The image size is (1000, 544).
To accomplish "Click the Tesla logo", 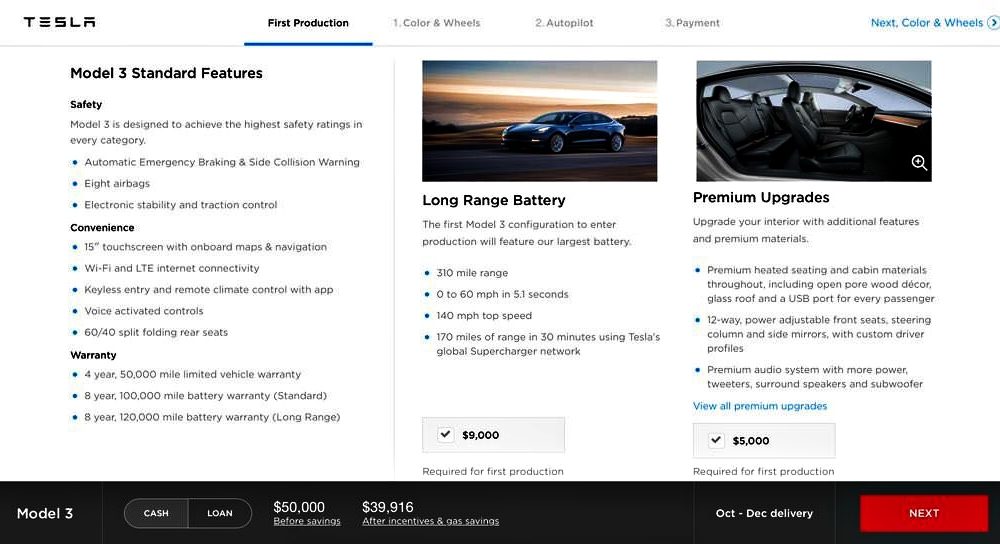I will click(x=59, y=22).
